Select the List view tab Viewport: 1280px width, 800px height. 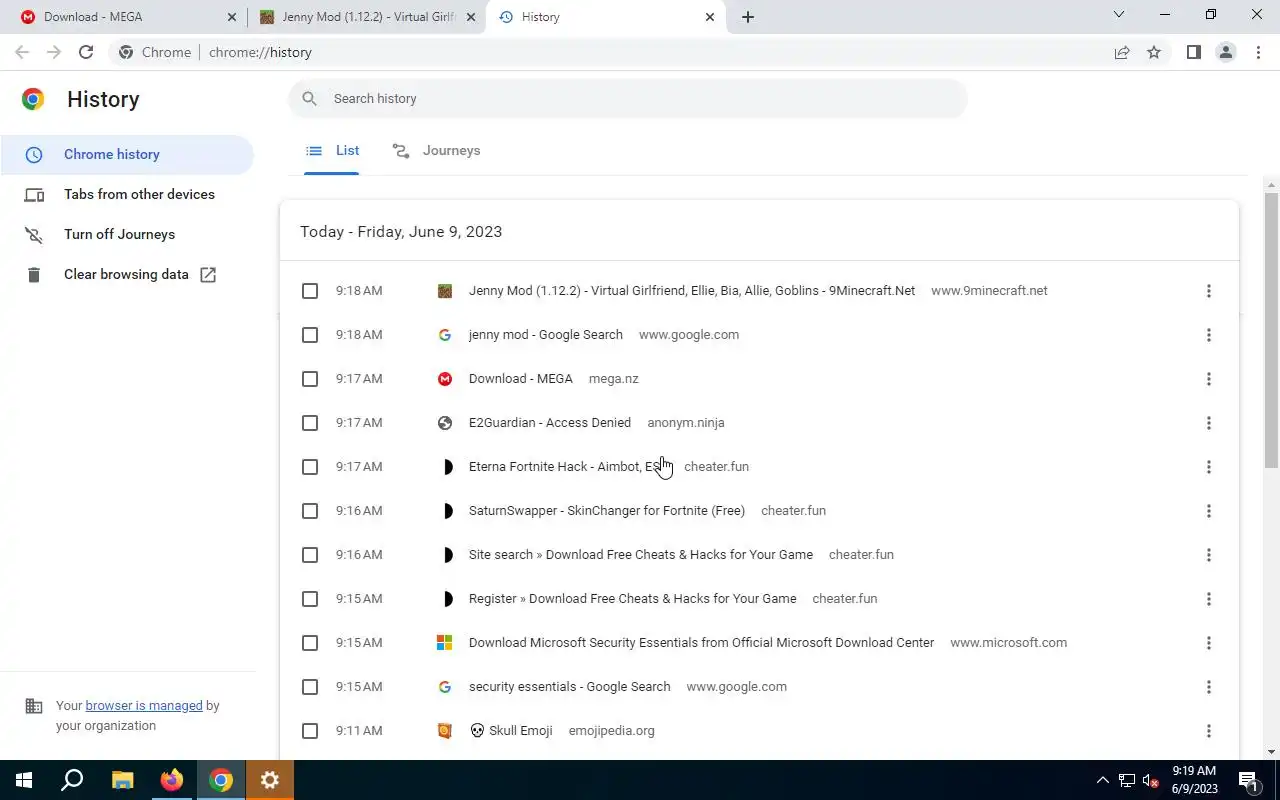click(332, 151)
